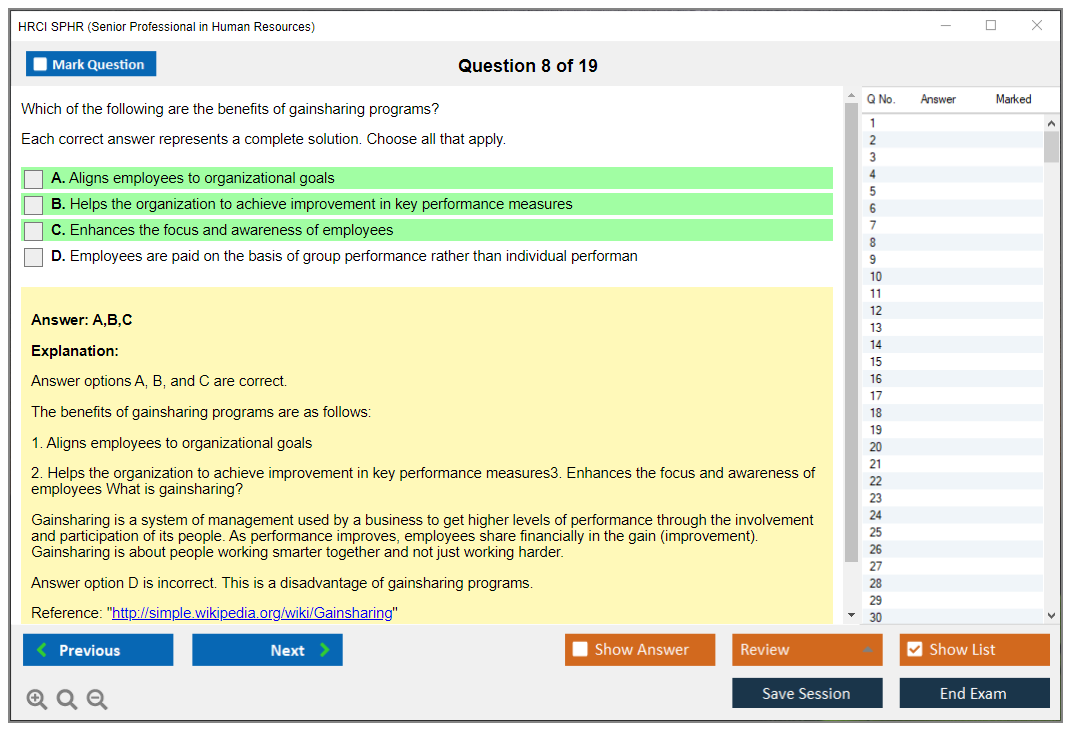The image size is (1075, 735).
Task: Advance to the Next question
Action: click(x=267, y=650)
